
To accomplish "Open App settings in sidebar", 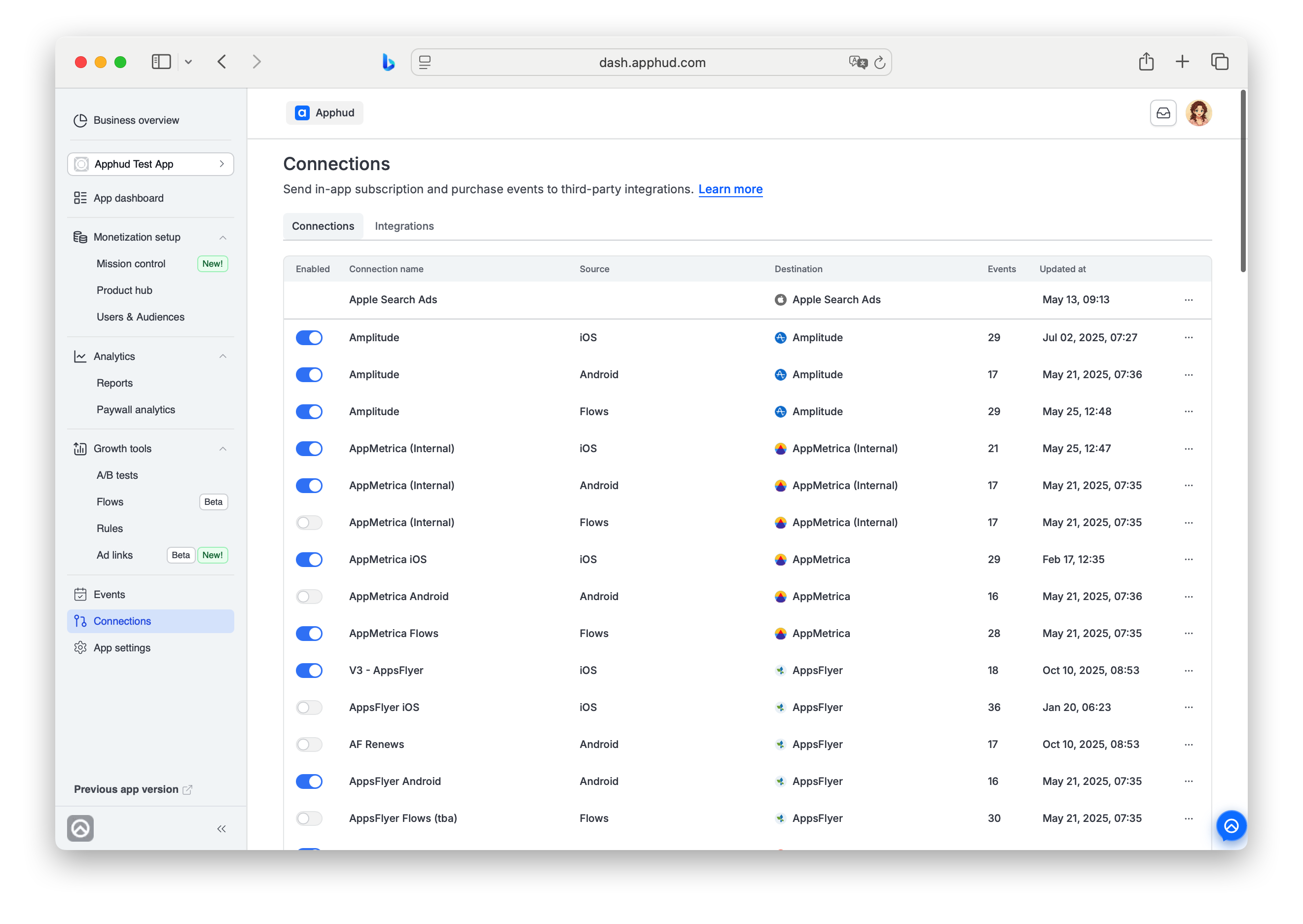I will (x=122, y=647).
